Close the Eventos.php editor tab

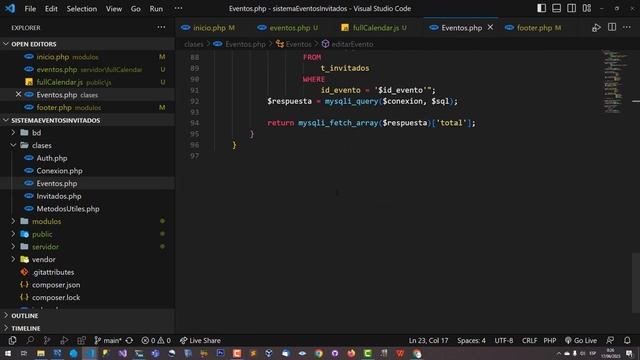click(490, 27)
